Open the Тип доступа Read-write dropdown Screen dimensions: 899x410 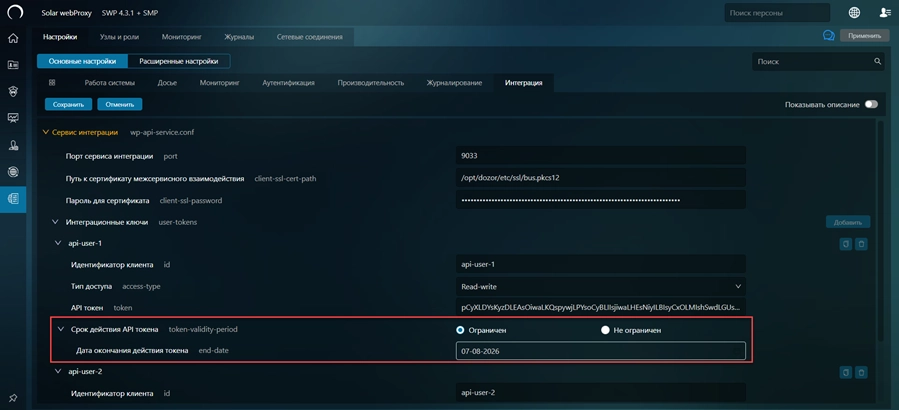click(x=600, y=286)
